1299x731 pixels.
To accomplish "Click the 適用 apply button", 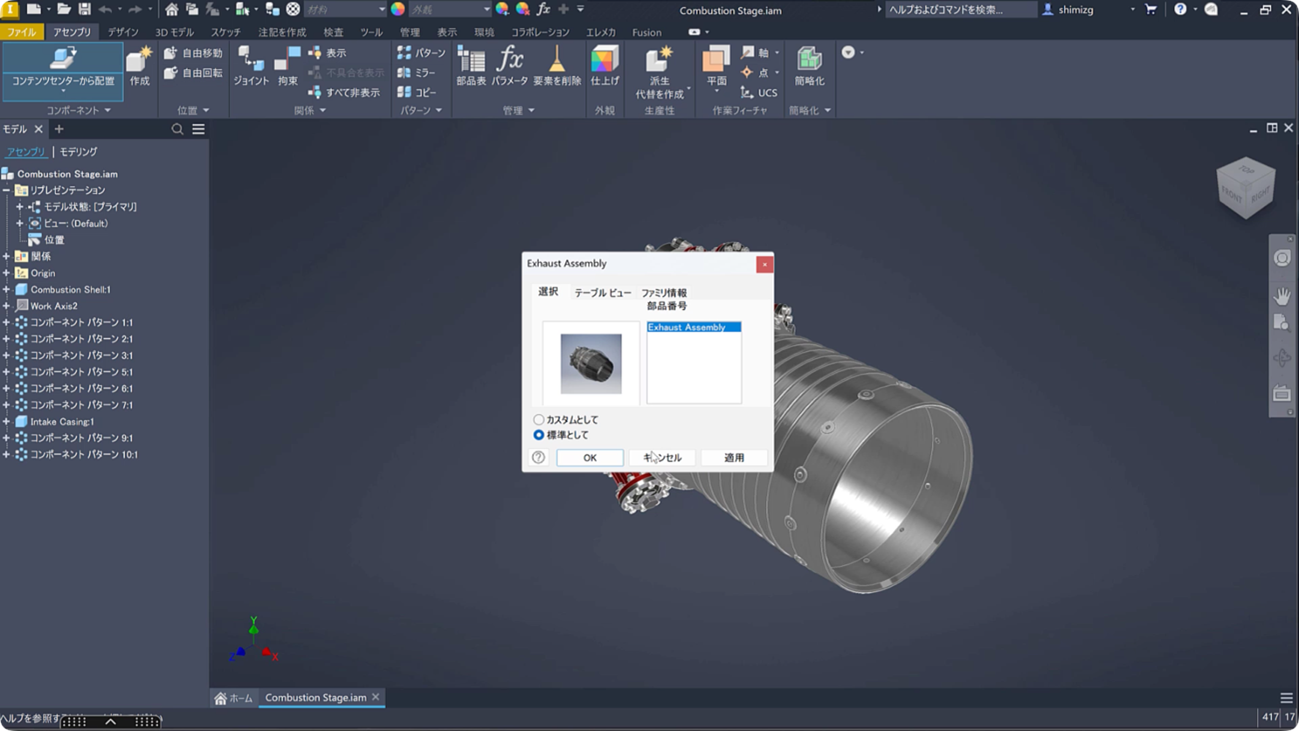I will [x=734, y=458].
